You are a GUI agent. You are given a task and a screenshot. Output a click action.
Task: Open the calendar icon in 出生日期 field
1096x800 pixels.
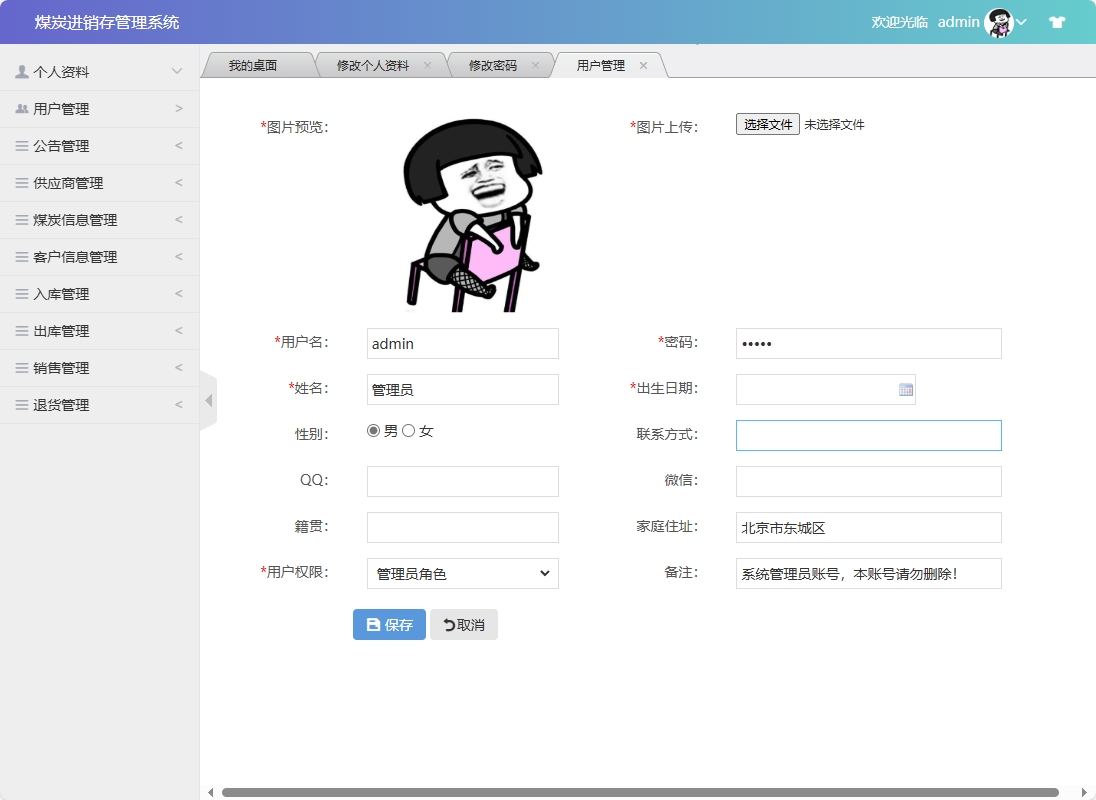click(x=906, y=389)
